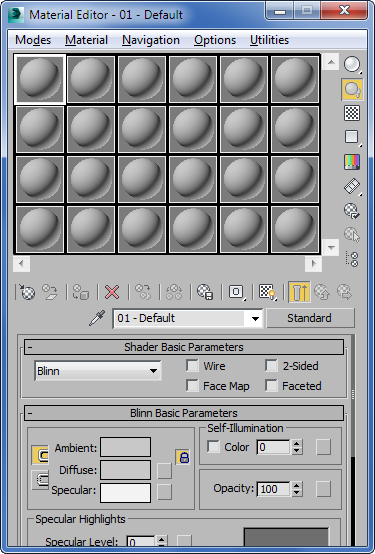The image size is (375, 554).
Task: Open the 01 - Default material name dropdown
Action: click(x=254, y=318)
